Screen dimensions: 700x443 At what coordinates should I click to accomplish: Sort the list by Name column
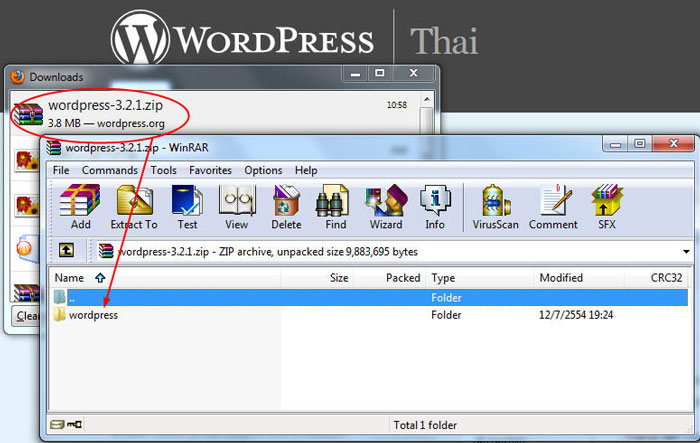coord(164,278)
